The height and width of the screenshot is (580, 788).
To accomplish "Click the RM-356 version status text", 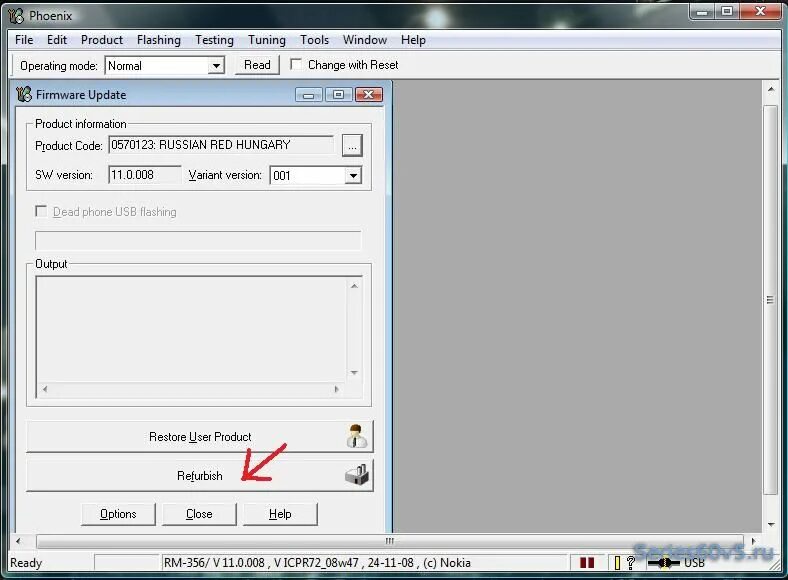I will point(317,562).
